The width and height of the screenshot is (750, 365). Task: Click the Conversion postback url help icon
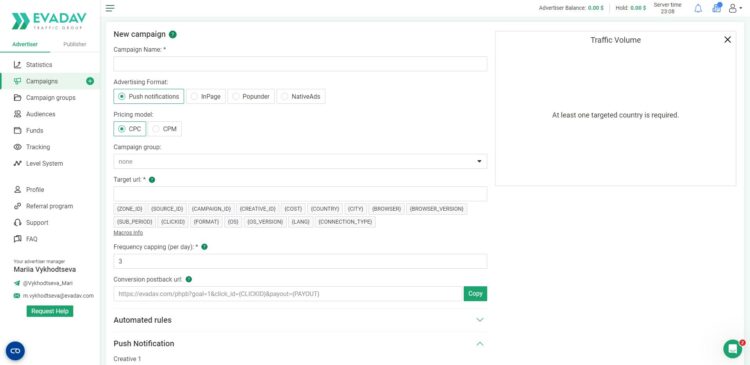(x=188, y=279)
